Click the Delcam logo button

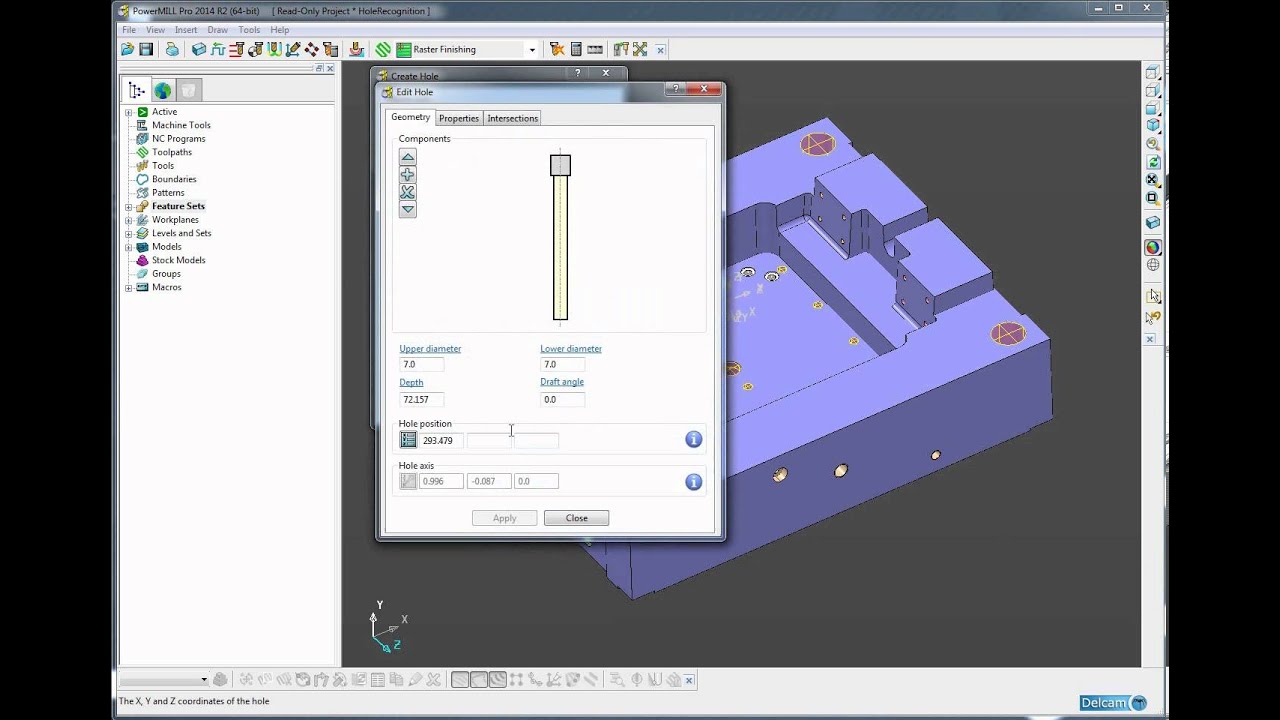coord(1113,703)
